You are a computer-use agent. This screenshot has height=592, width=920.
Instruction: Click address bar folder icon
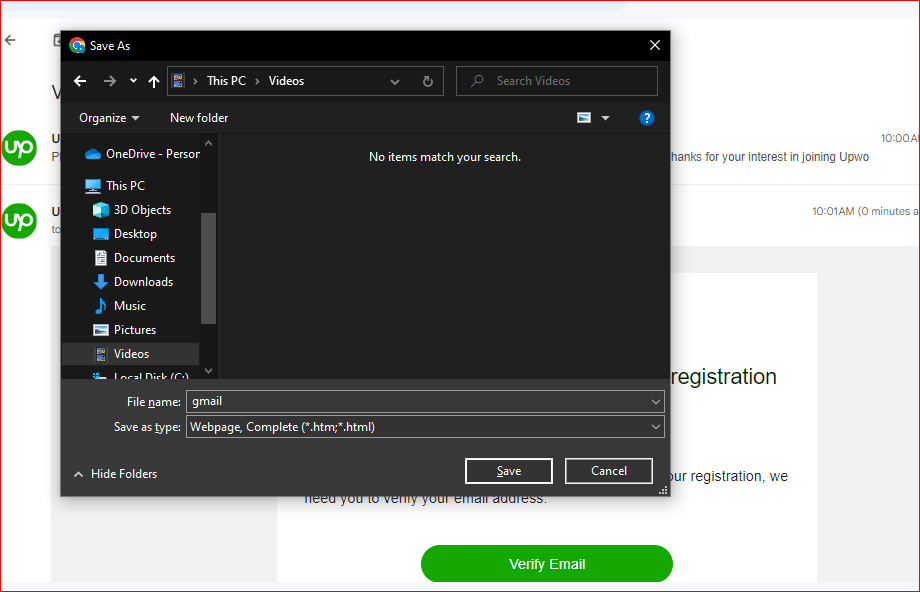[178, 81]
